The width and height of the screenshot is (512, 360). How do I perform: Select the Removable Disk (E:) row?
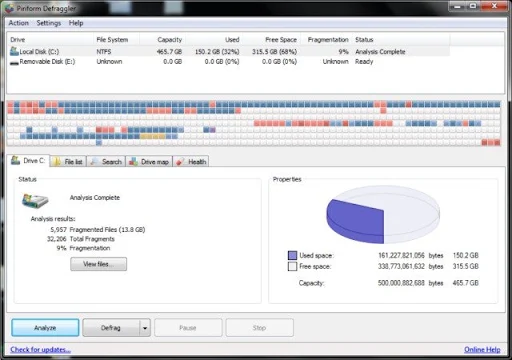pyautogui.click(x=229, y=62)
